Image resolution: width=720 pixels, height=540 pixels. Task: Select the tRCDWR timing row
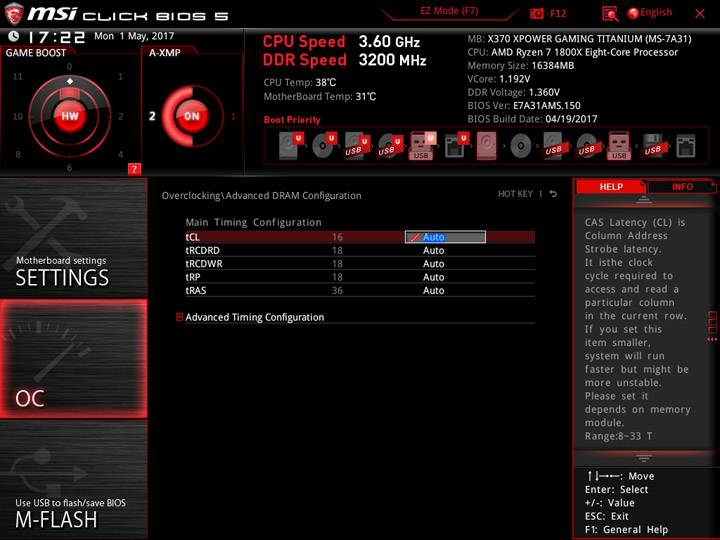360,264
